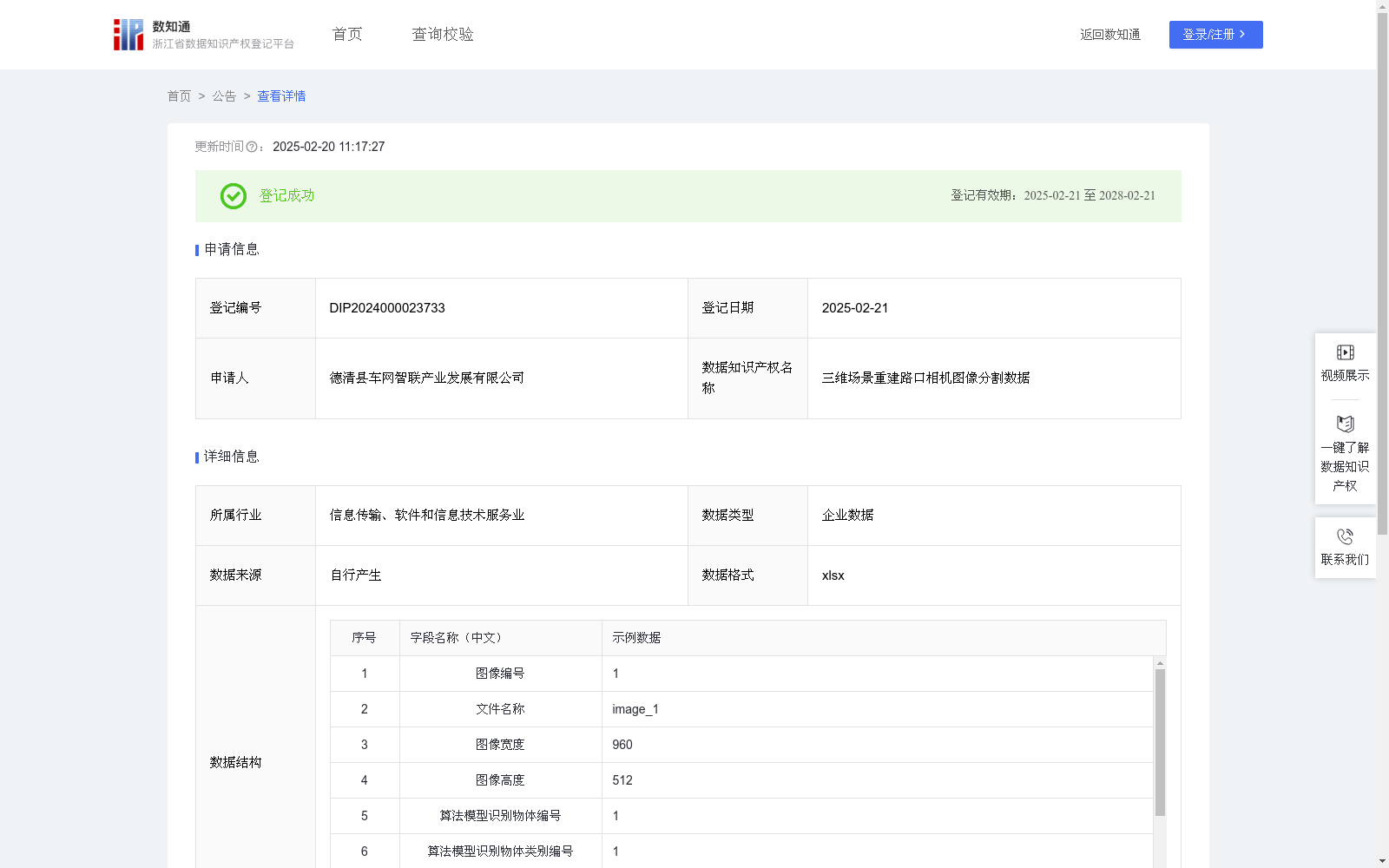Viewport: 1389px width, 868px height.
Task: Click the 联系我们 phone icon
Action: [x=1345, y=536]
